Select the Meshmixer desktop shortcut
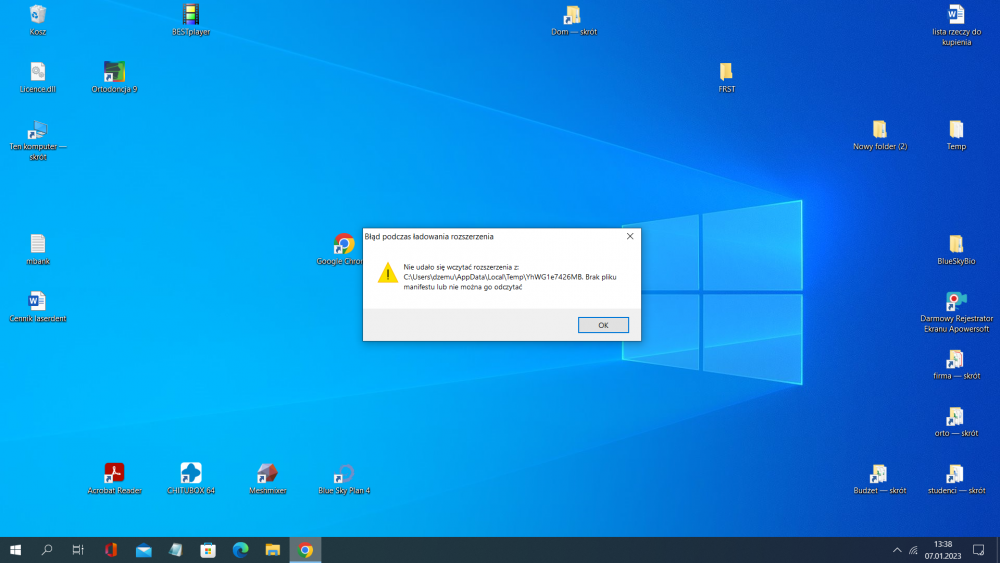The image size is (1000, 563). coord(267,473)
